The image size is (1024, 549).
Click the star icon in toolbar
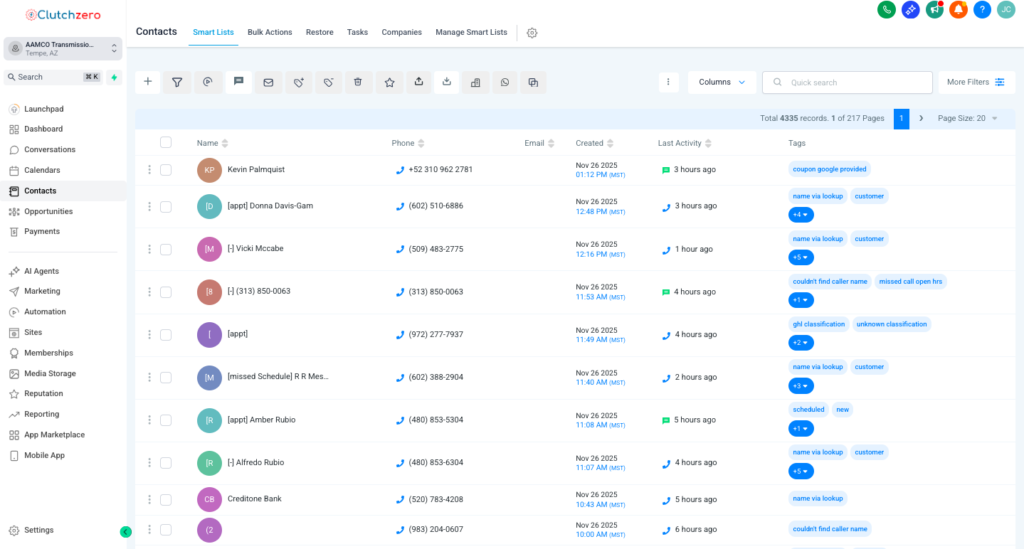(x=389, y=82)
